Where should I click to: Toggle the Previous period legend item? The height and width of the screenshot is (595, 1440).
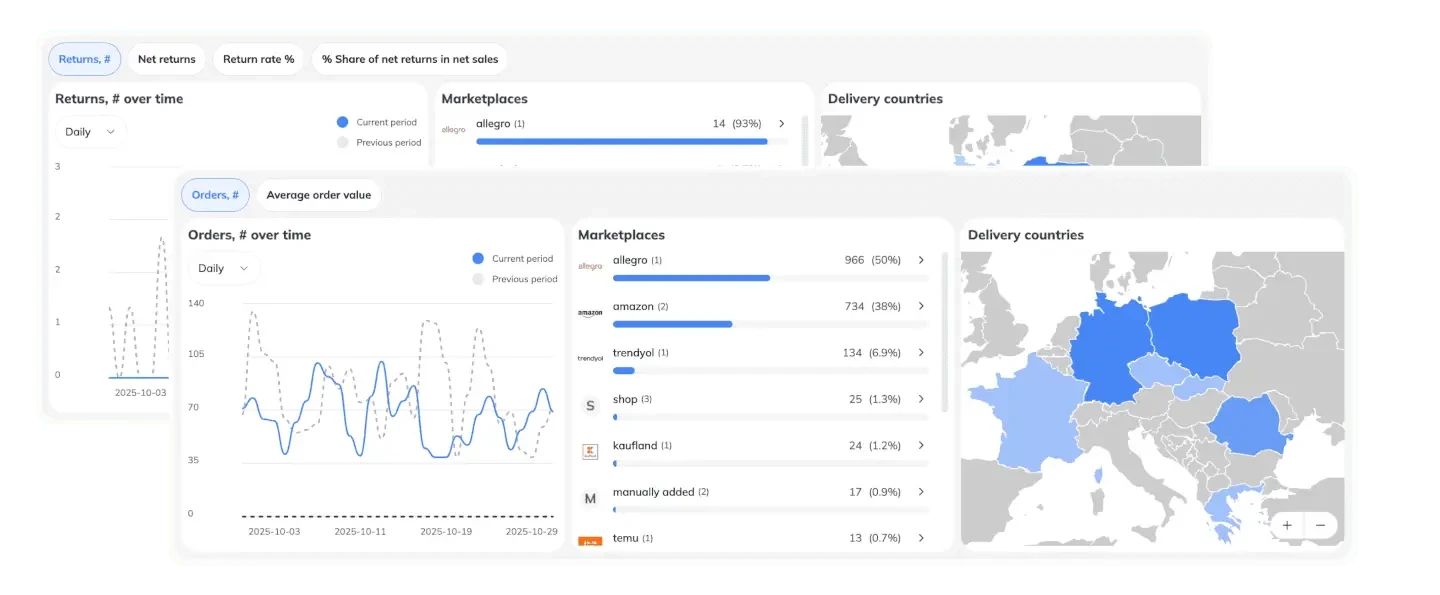[x=514, y=279]
